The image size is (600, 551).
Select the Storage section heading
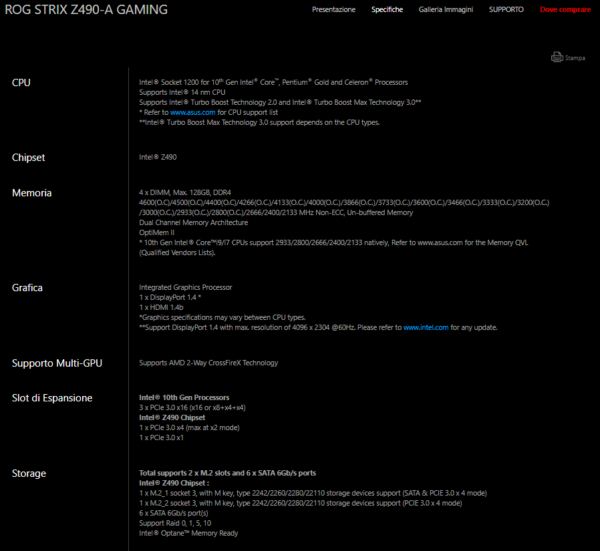29,473
